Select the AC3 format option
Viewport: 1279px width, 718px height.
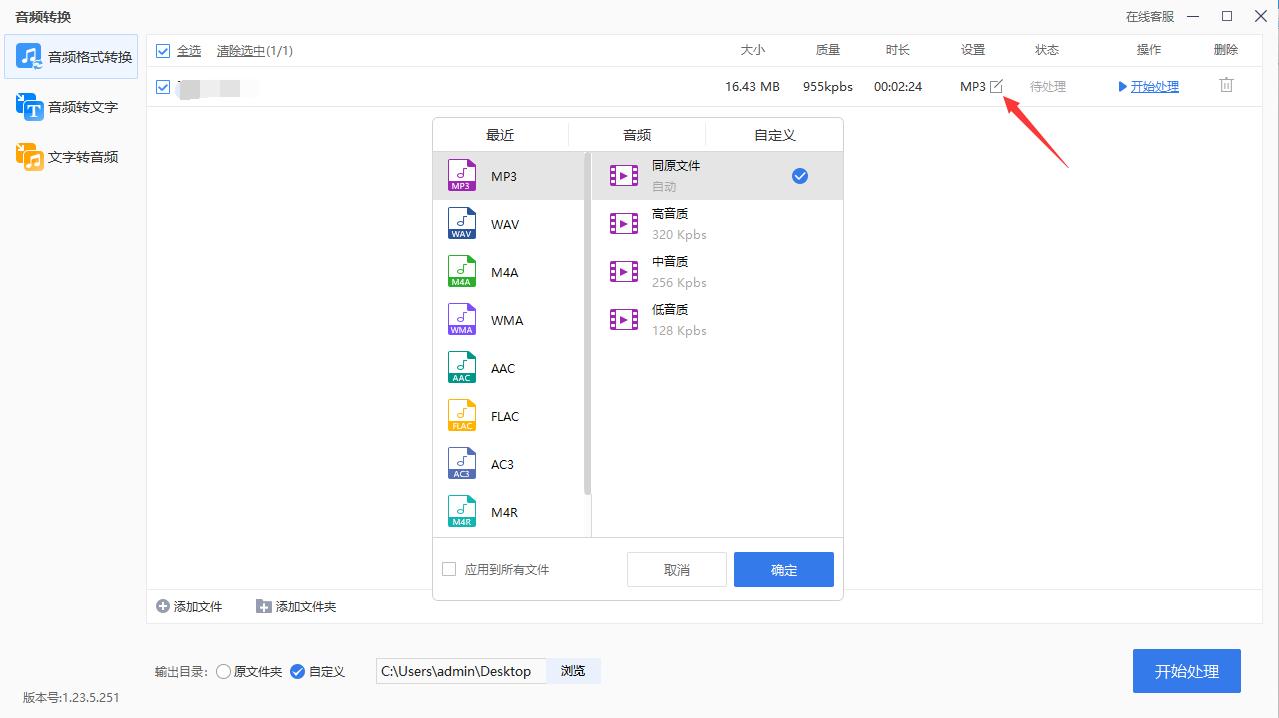click(505, 463)
